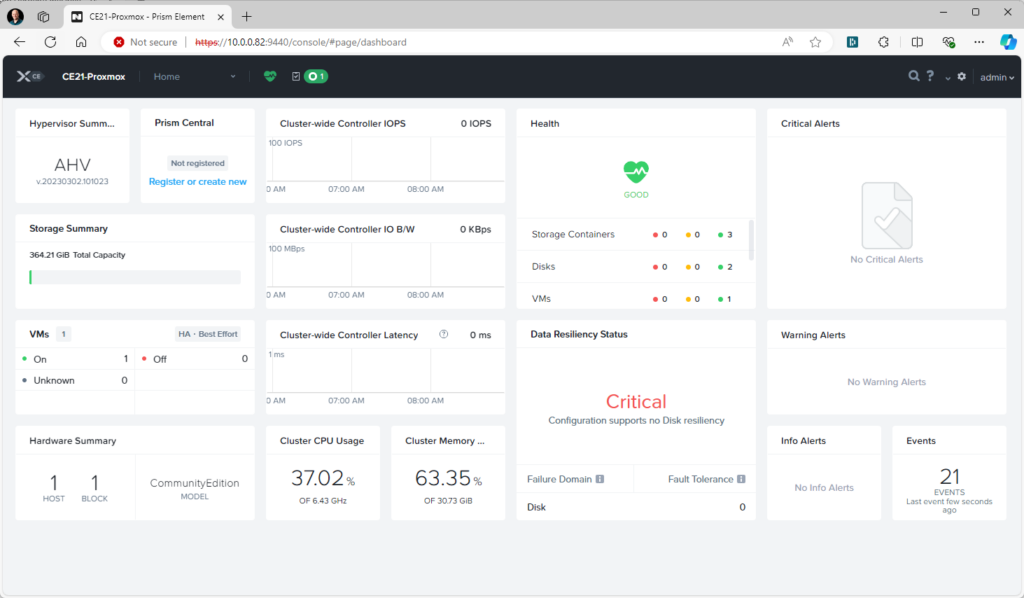
Task: Expand the dropdown arrow beside help icon
Action: (948, 78)
